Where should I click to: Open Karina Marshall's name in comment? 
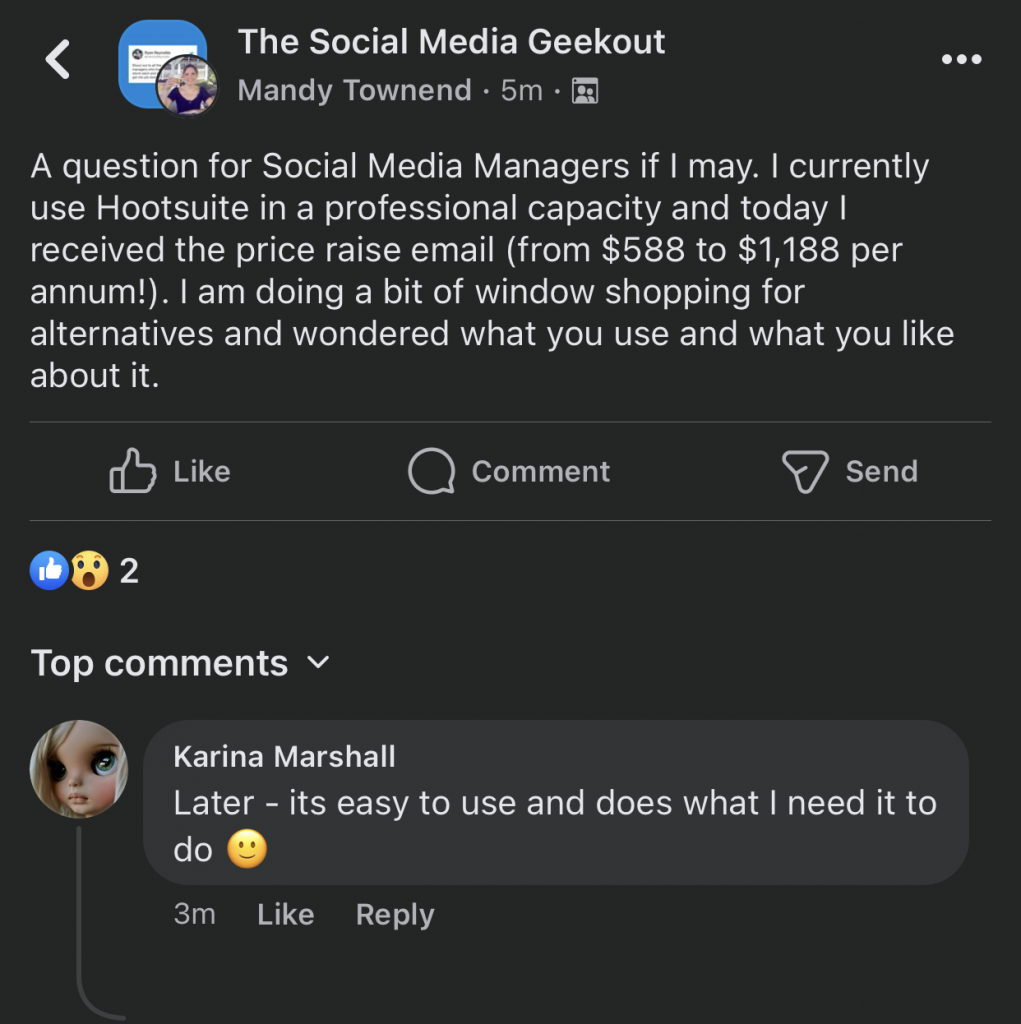(x=284, y=756)
